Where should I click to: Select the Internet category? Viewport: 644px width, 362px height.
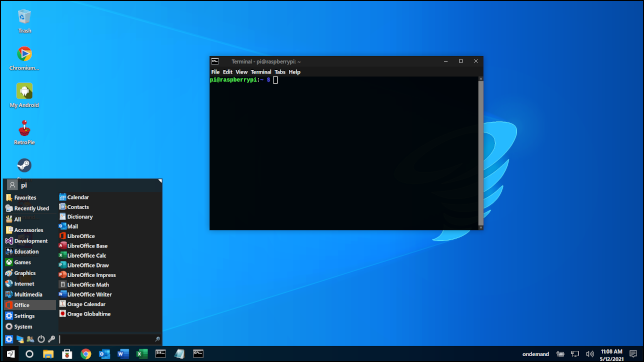pyautogui.click(x=30, y=284)
